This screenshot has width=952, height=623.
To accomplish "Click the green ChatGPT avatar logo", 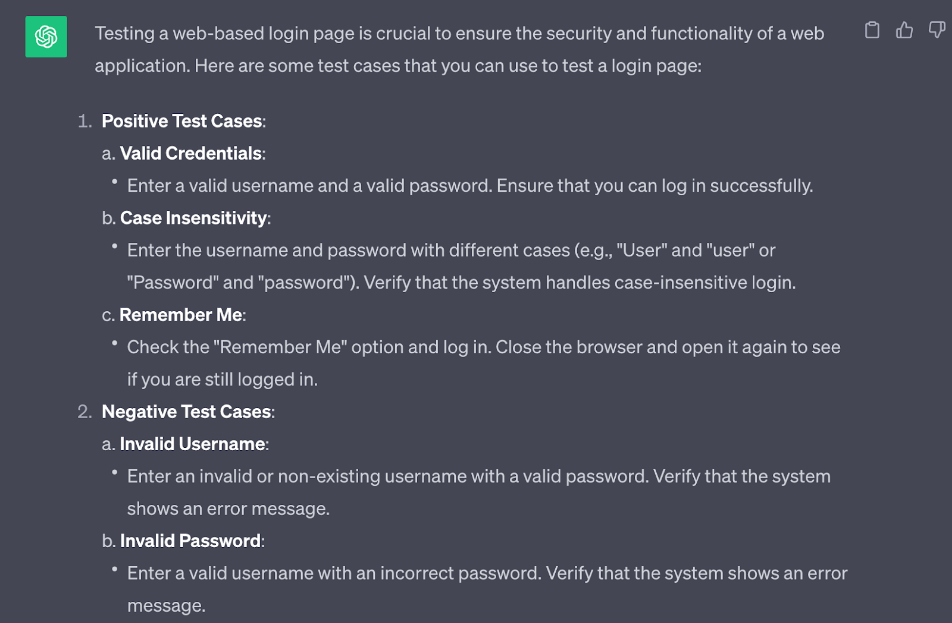I will 46,36.
